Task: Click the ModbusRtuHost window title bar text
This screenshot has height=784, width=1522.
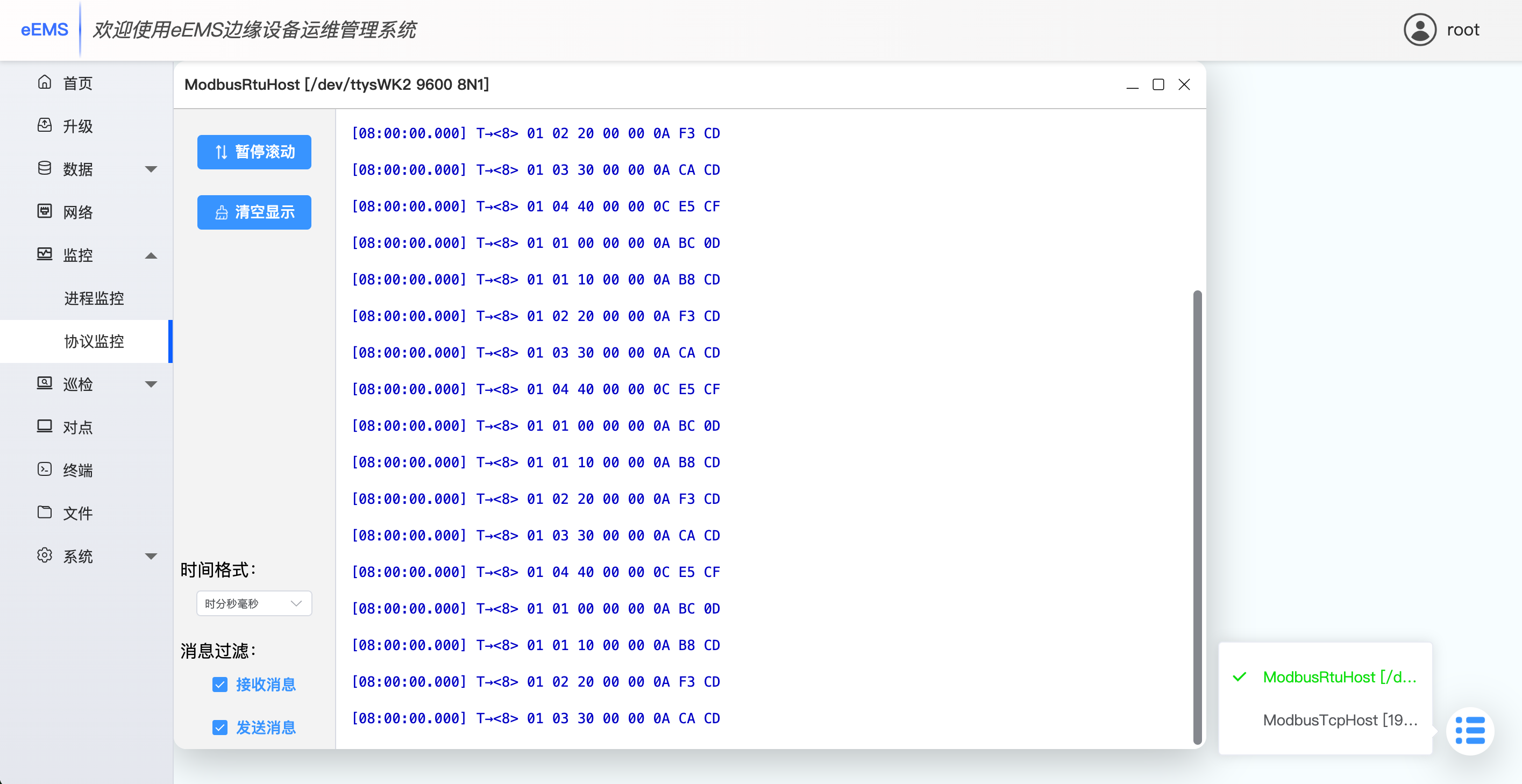Action: [337, 85]
